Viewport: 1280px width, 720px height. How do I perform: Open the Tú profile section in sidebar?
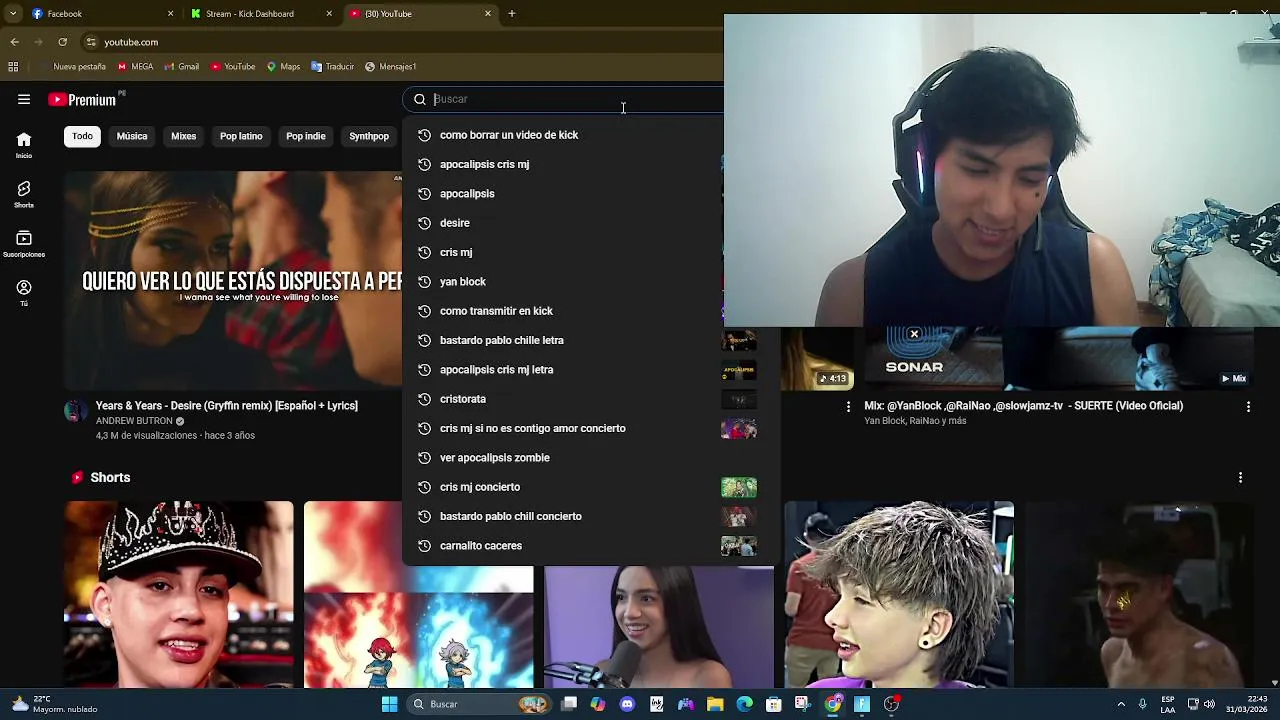[x=24, y=293]
